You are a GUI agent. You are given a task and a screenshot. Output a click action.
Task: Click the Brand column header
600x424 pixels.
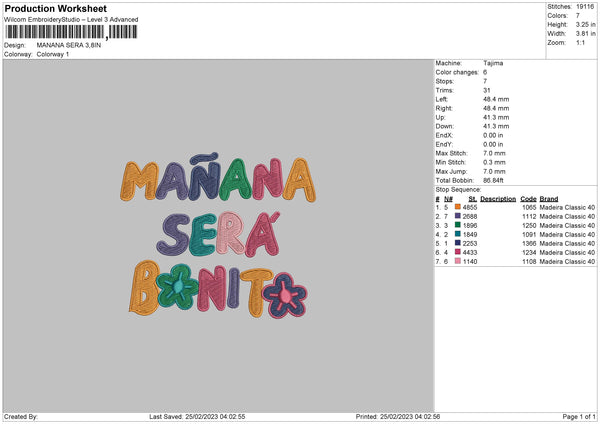pos(549,198)
